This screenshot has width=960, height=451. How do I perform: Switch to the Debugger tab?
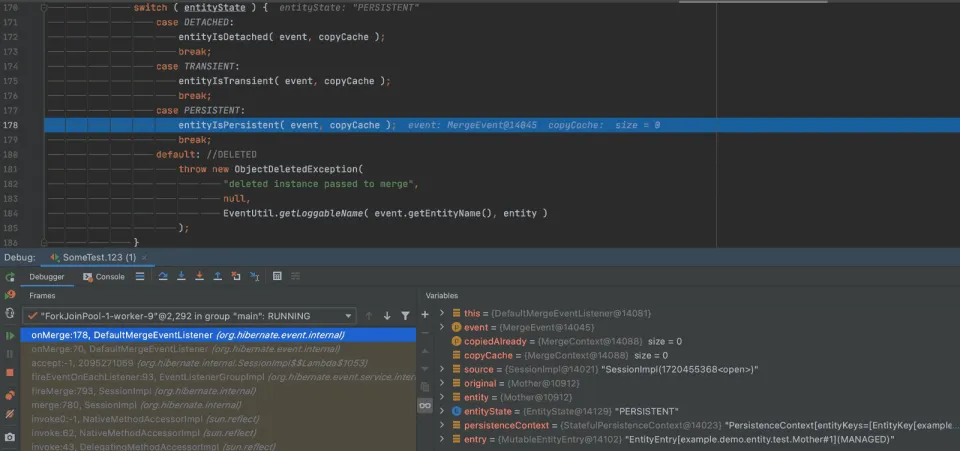pyautogui.click(x=47, y=277)
